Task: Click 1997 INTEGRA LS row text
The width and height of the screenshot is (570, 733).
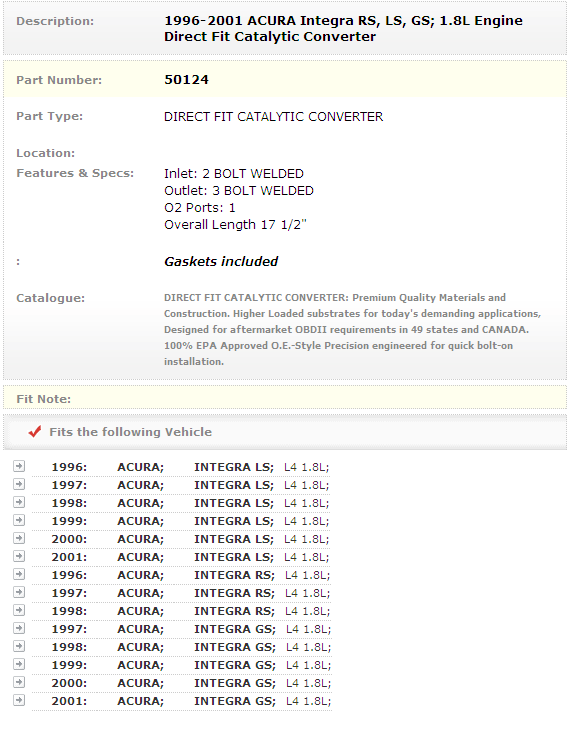Action: click(190, 485)
